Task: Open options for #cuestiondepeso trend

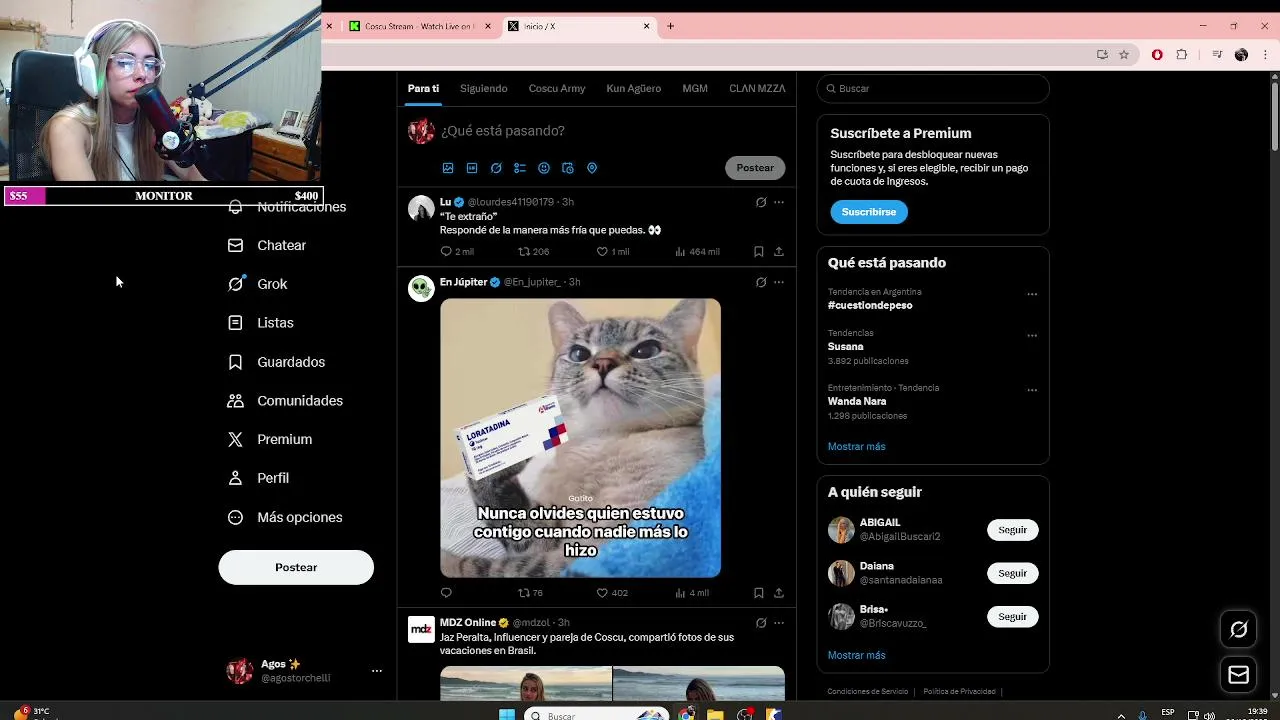Action: point(1032,294)
